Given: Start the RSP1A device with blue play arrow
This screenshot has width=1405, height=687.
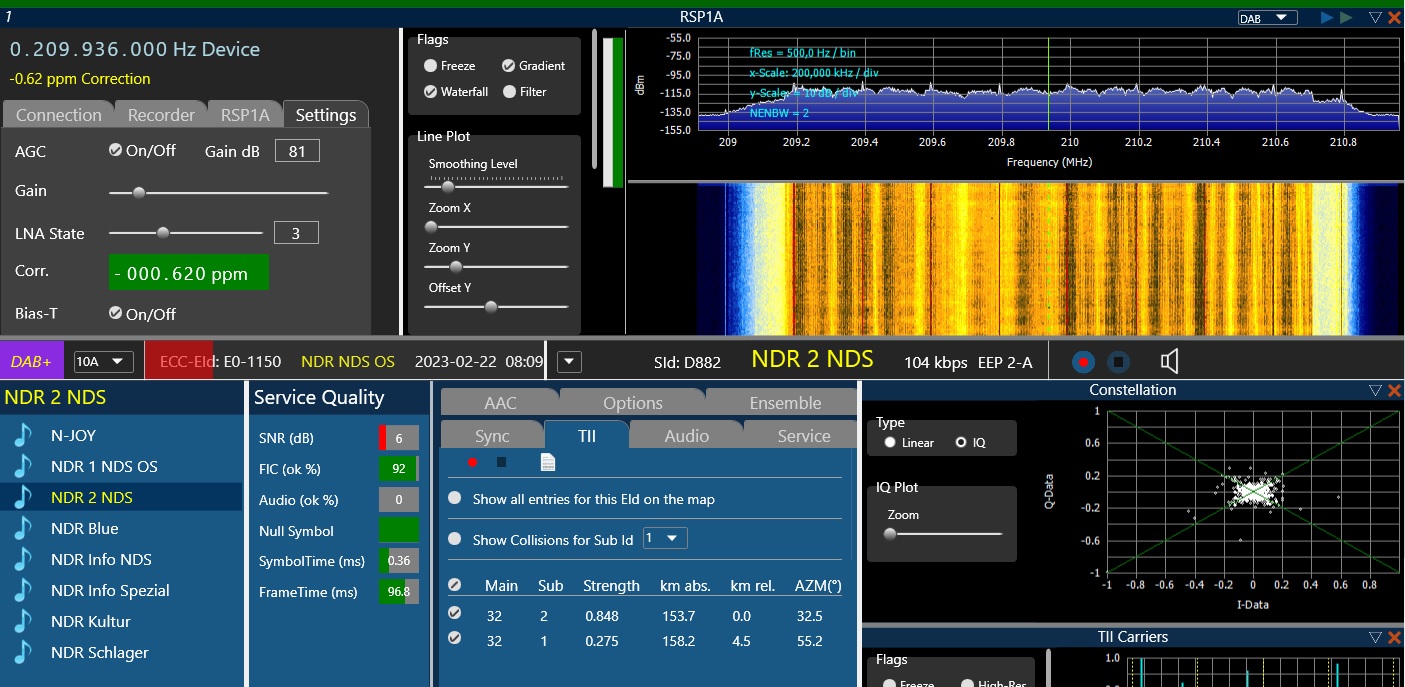Looking at the screenshot, I should click(1327, 17).
